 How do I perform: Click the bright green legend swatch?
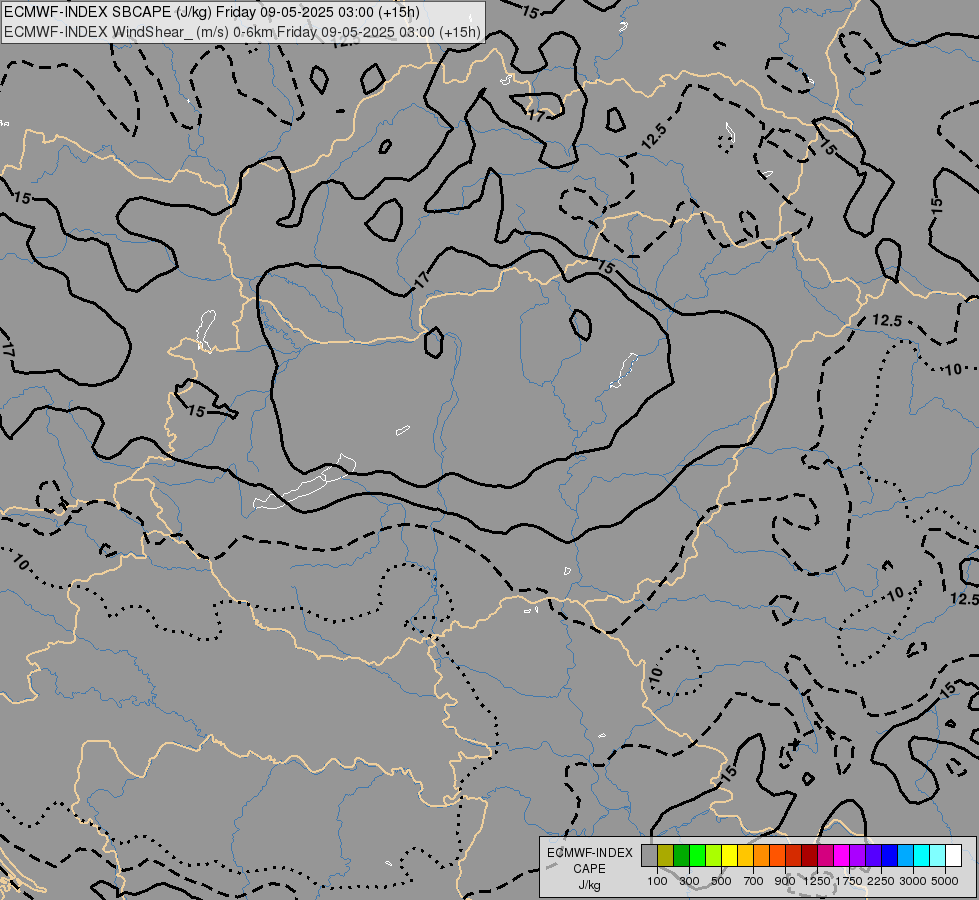click(x=697, y=855)
